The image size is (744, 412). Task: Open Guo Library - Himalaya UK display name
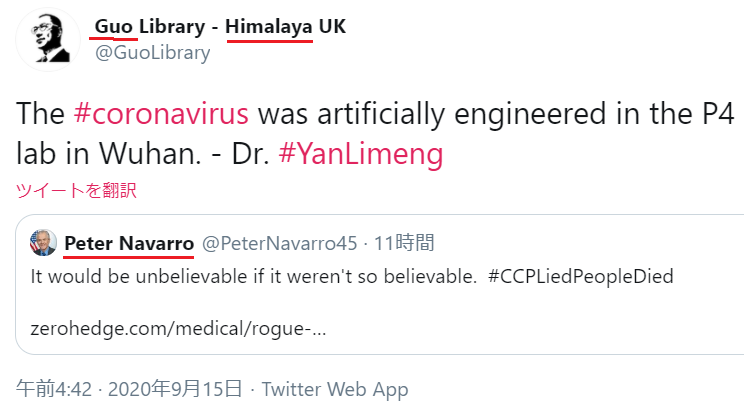[220, 27]
